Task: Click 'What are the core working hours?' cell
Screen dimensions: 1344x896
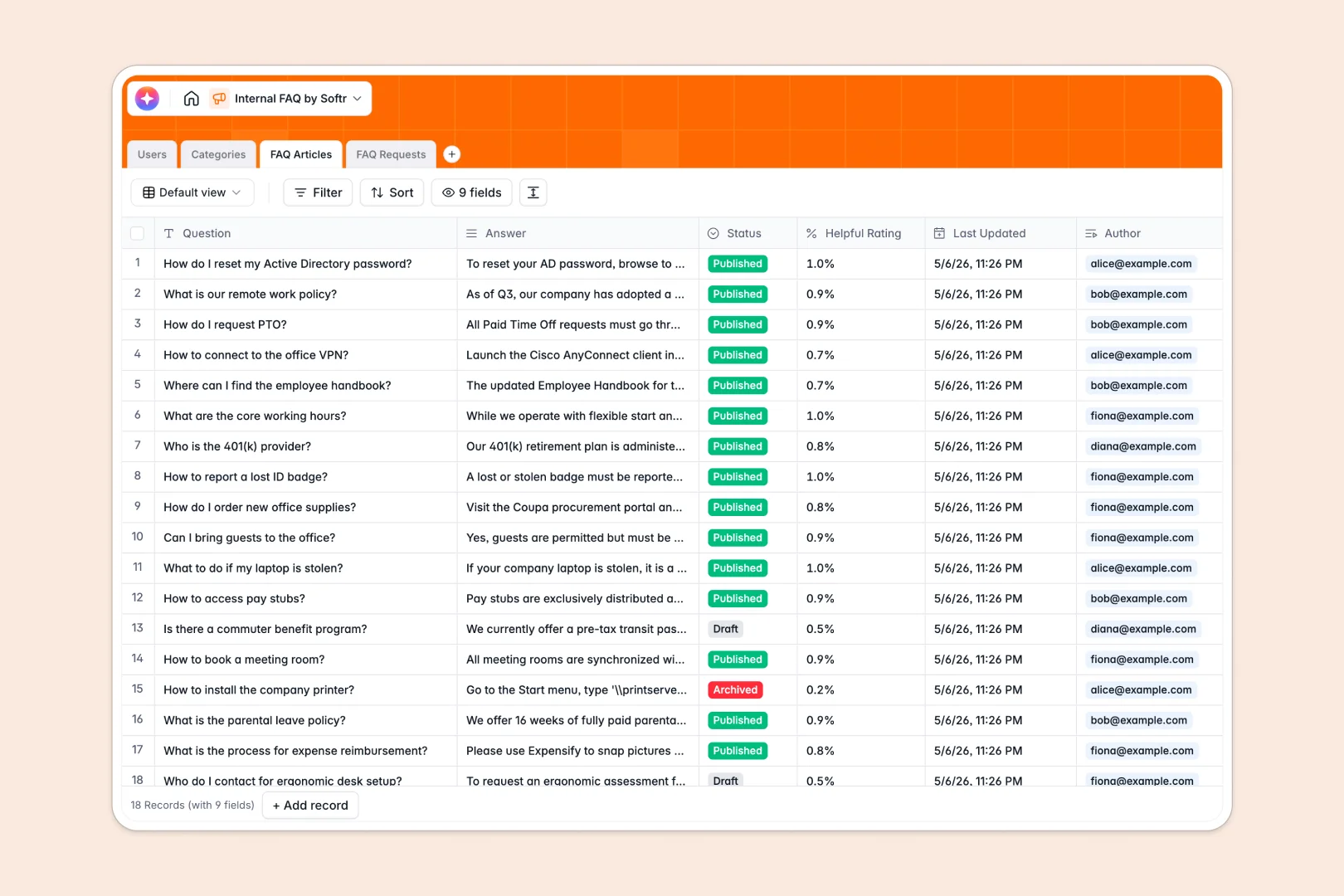Action: click(x=305, y=416)
